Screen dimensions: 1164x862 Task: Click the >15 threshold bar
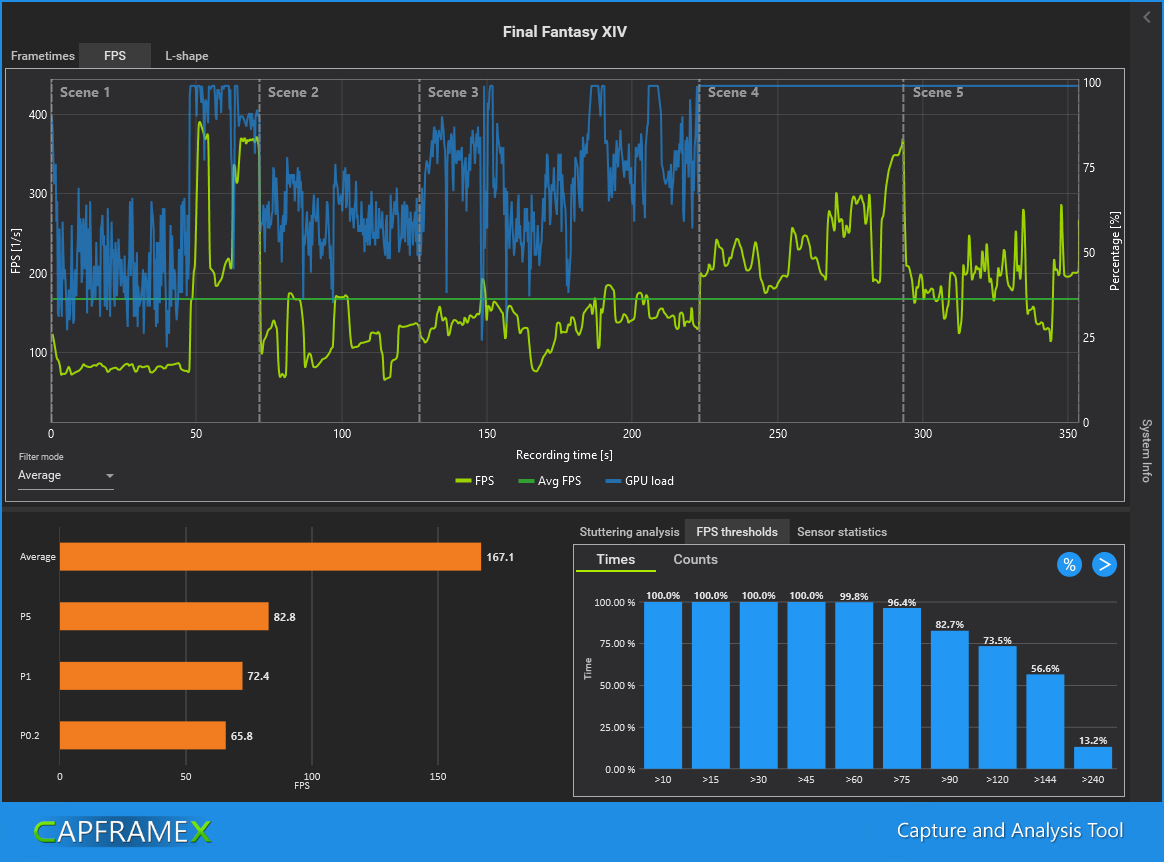coord(710,685)
